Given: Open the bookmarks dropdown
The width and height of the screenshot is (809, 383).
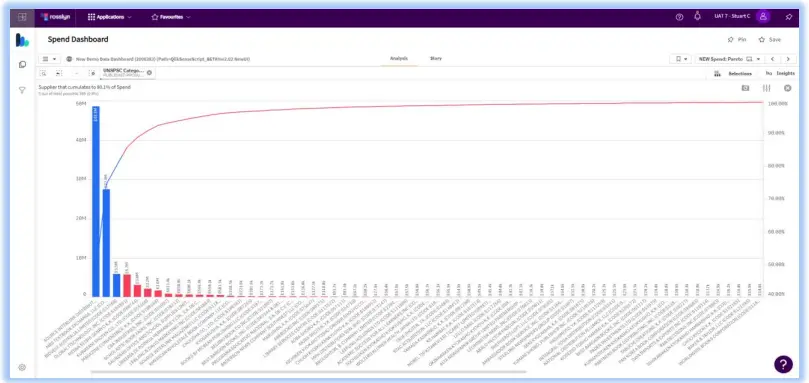Looking at the screenshot, I should [681, 59].
